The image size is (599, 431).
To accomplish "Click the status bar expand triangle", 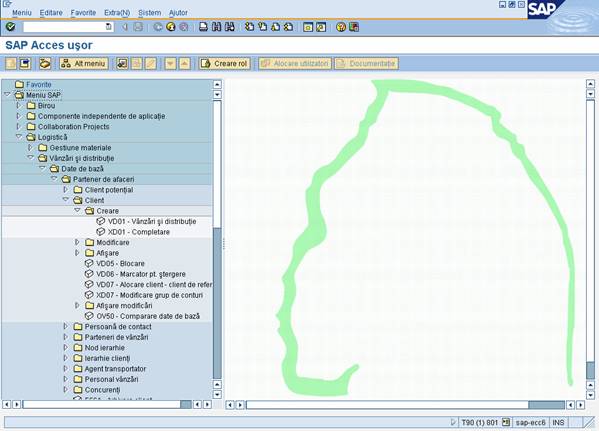I will [453, 422].
